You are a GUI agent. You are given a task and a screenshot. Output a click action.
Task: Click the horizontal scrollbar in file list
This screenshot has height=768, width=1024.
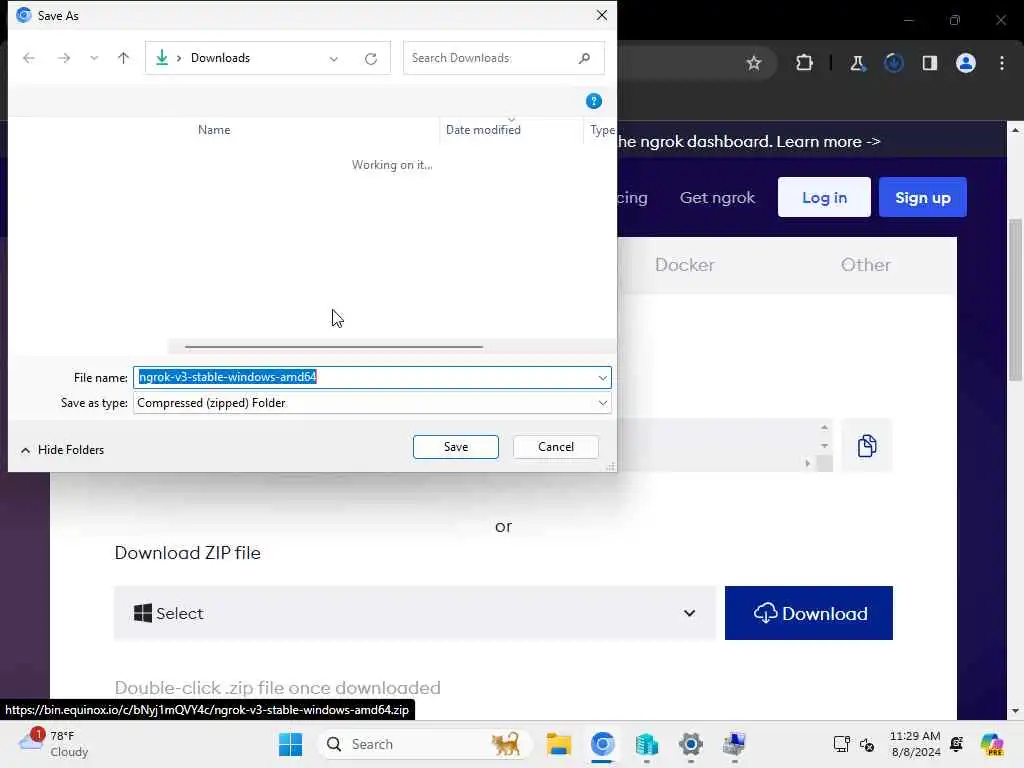click(334, 347)
